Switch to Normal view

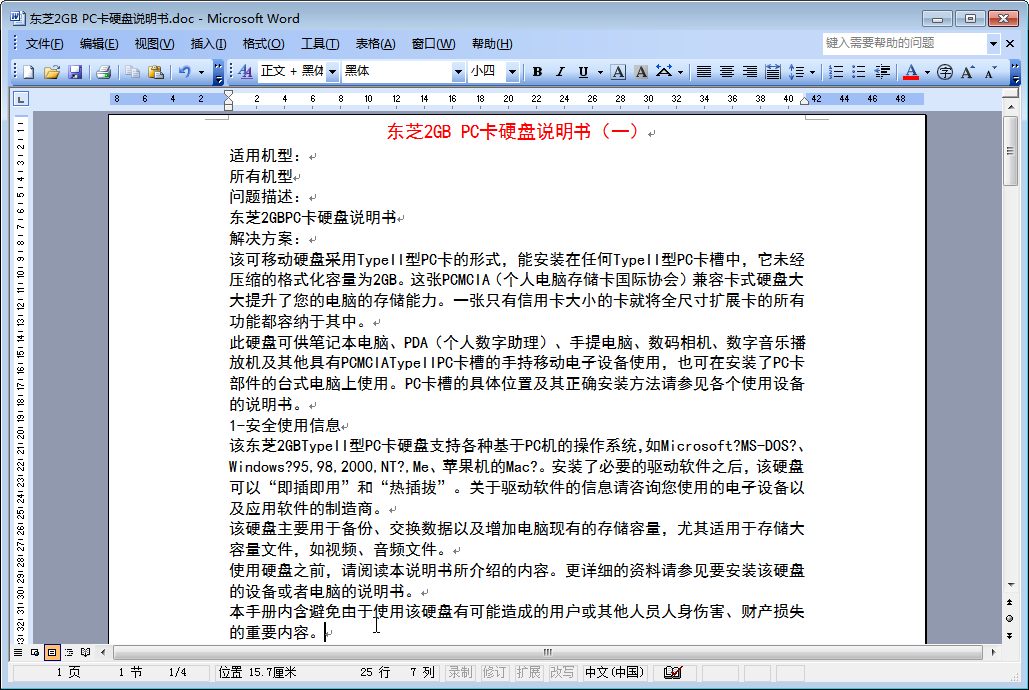(18, 653)
